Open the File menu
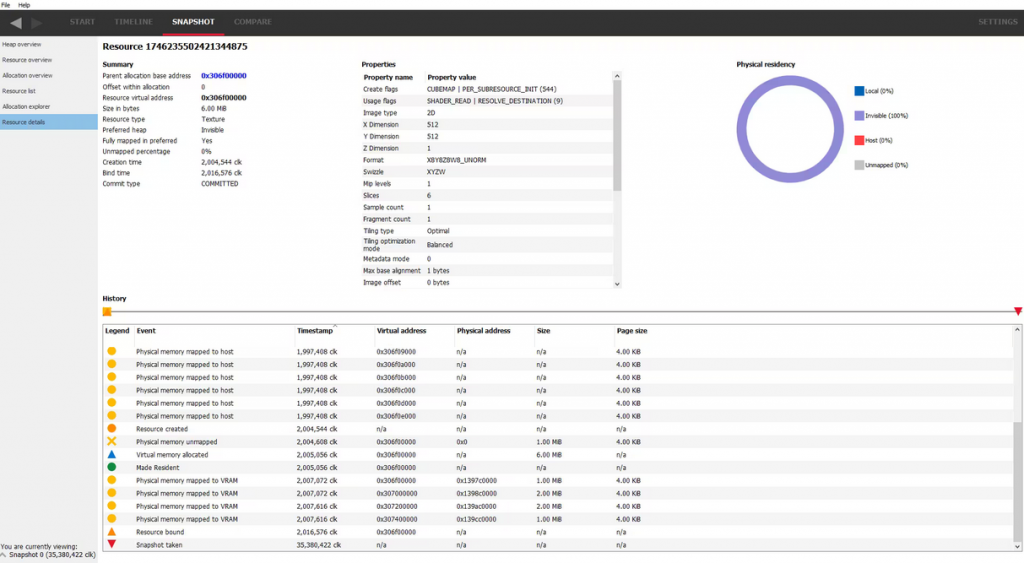The width and height of the screenshot is (1024, 563). click(6, 5)
